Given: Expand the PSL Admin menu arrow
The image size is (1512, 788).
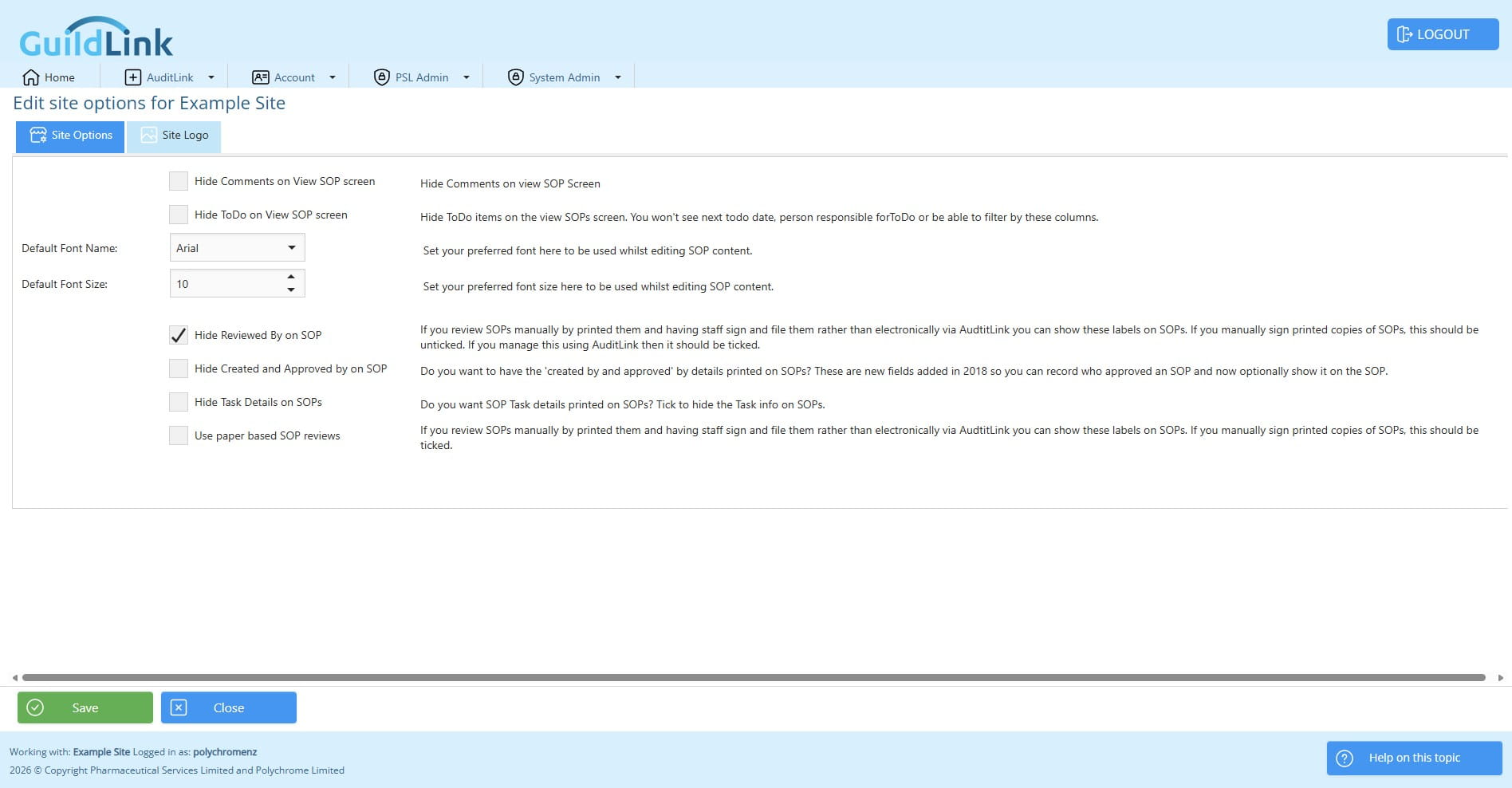Looking at the screenshot, I should coord(467,77).
